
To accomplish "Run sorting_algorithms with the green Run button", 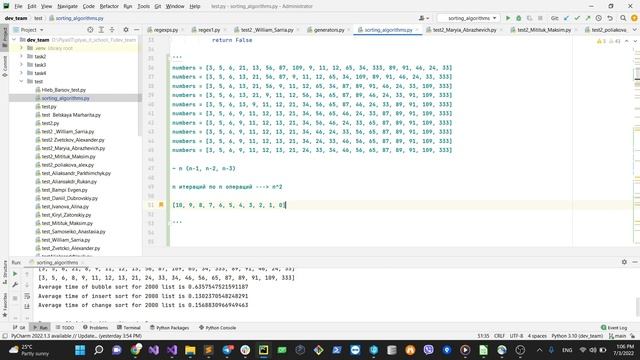I will [508, 18].
